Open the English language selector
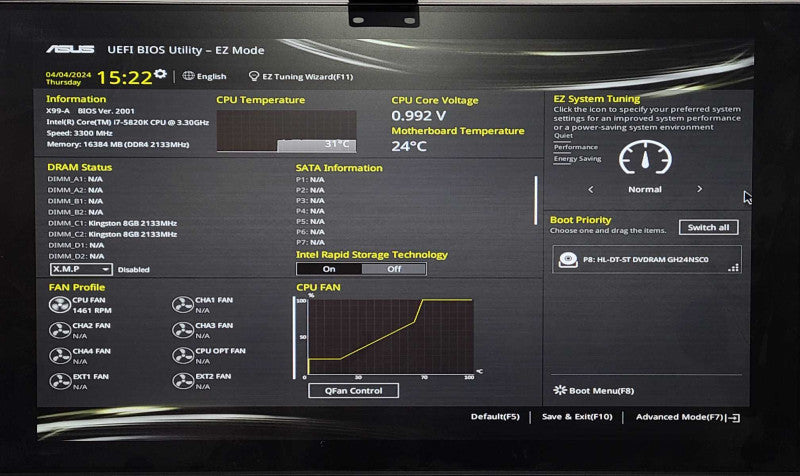The height and width of the screenshot is (476, 800). pyautogui.click(x=205, y=76)
